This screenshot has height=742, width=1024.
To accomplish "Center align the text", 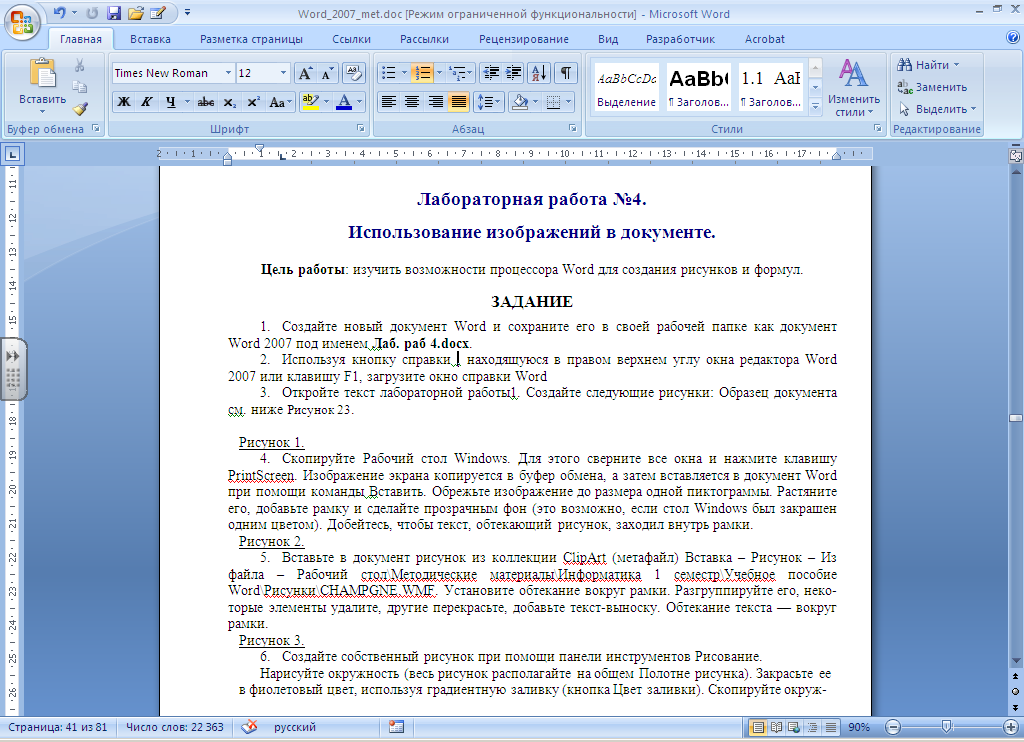I will pos(411,102).
